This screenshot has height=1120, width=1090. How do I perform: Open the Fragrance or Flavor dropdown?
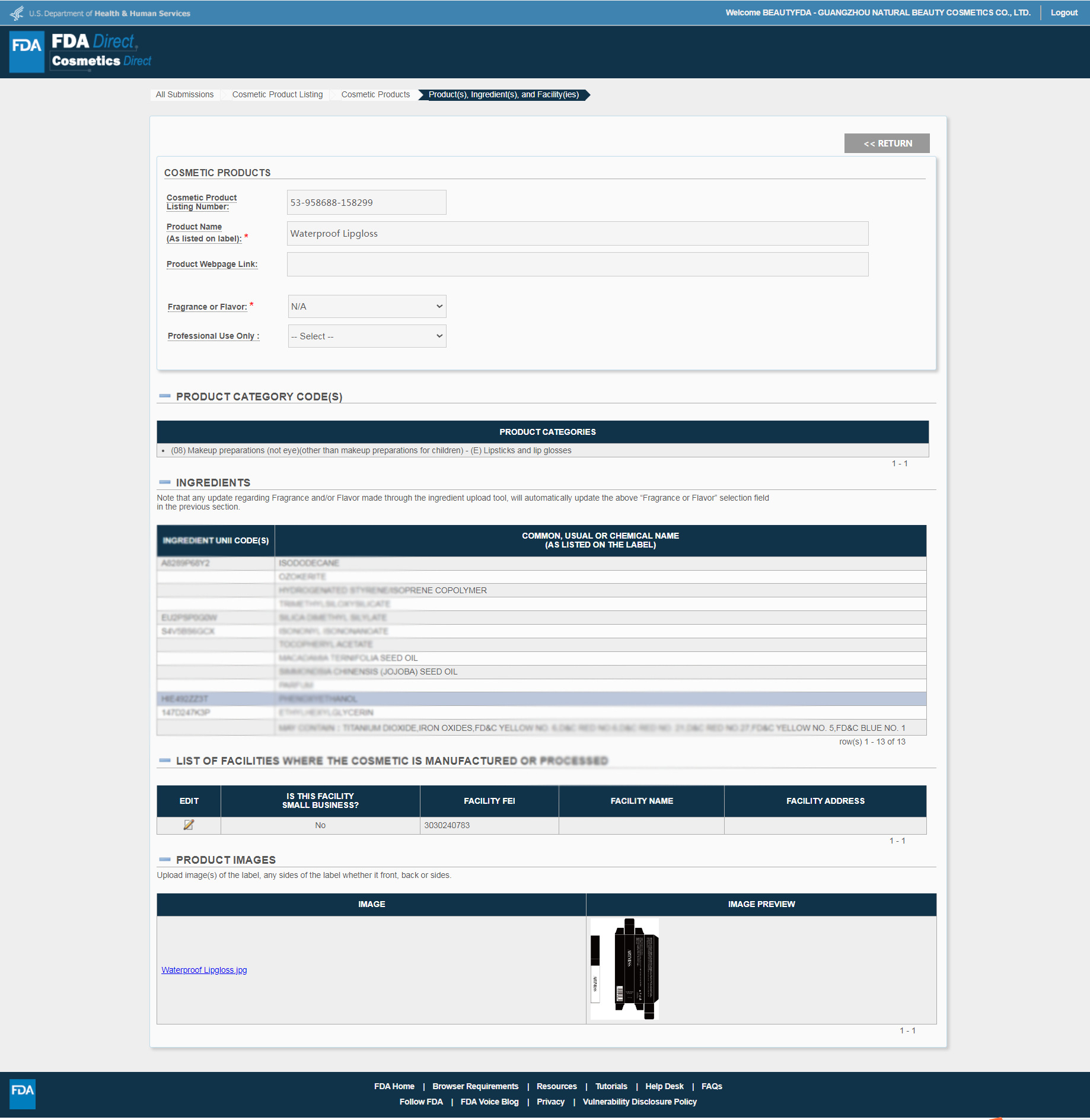coord(367,307)
